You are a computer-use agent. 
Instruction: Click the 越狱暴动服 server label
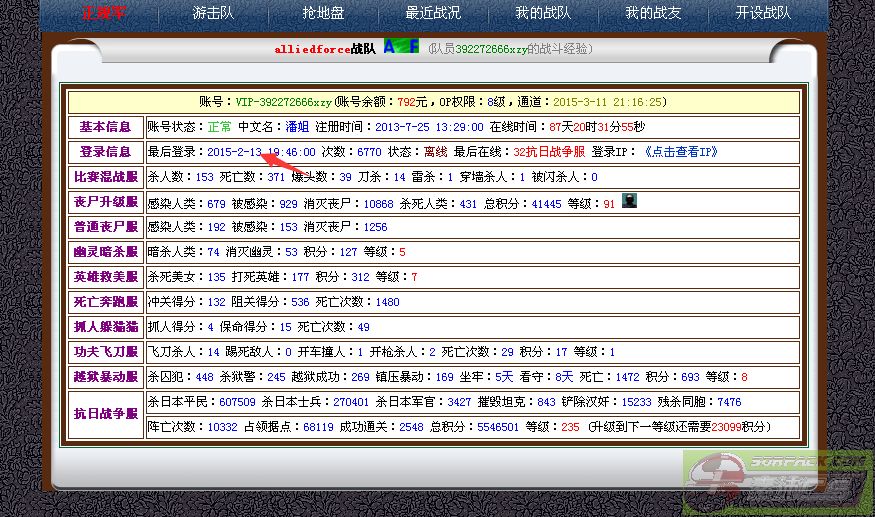(105, 377)
